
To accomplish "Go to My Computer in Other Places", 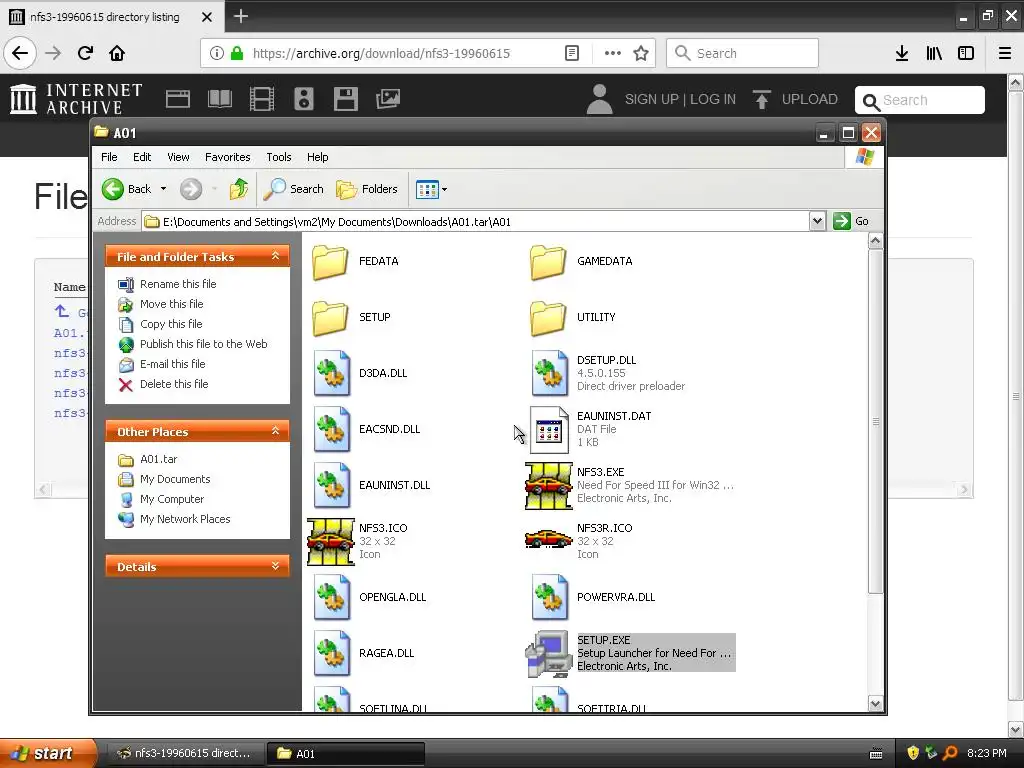I will coord(172,499).
